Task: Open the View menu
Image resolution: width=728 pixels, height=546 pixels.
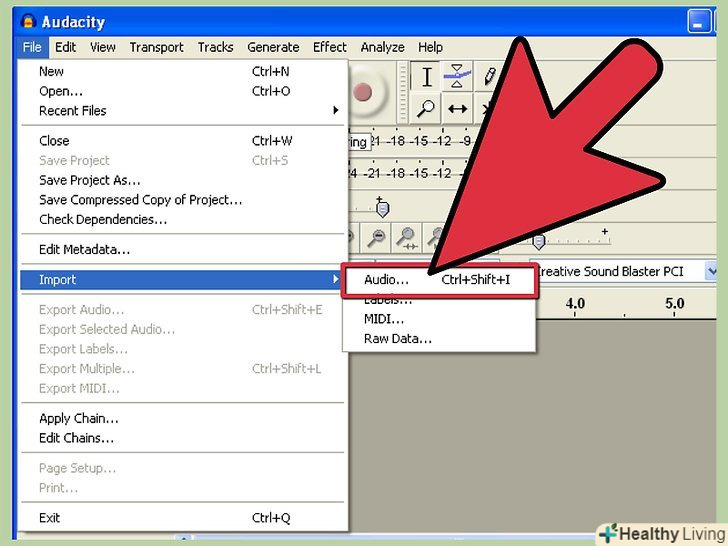Action: [x=103, y=47]
